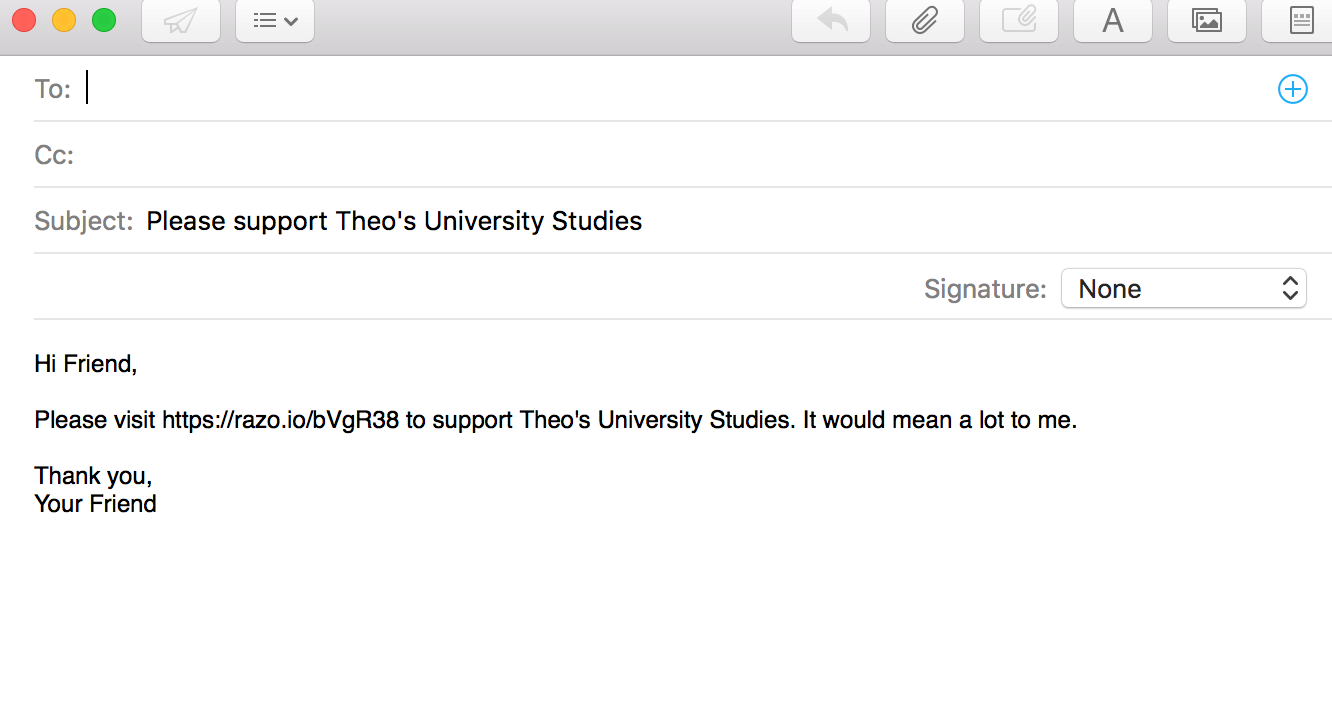Open the razo.io/bVgR38 link in body

point(281,420)
